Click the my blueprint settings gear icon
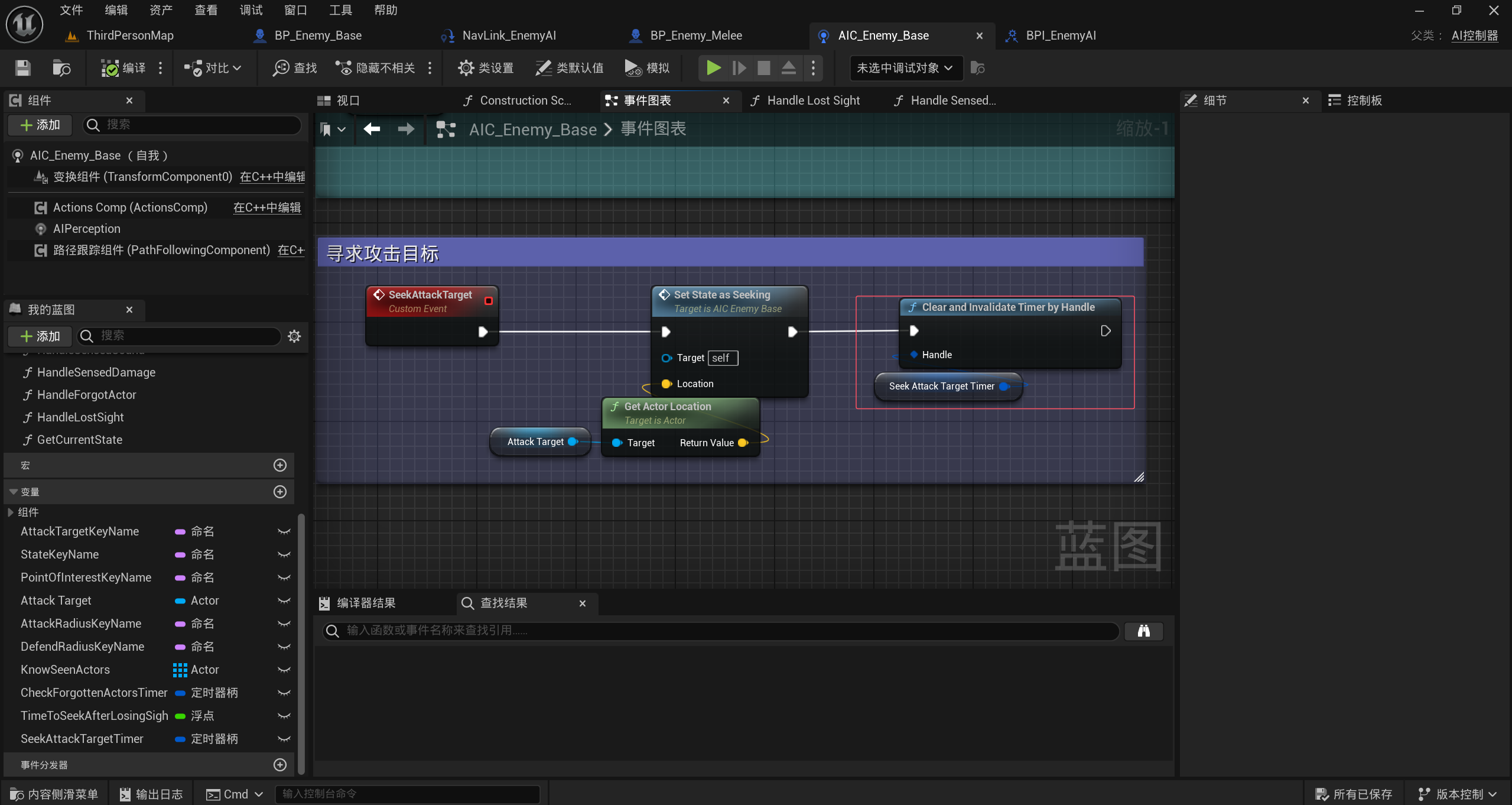The height and width of the screenshot is (805, 1512). [x=294, y=336]
